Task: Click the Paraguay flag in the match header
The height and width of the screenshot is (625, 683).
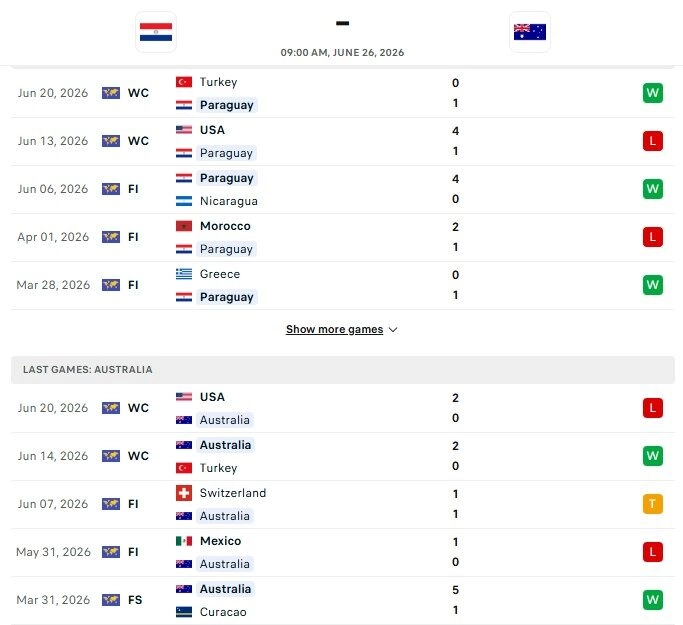Action: (156, 32)
